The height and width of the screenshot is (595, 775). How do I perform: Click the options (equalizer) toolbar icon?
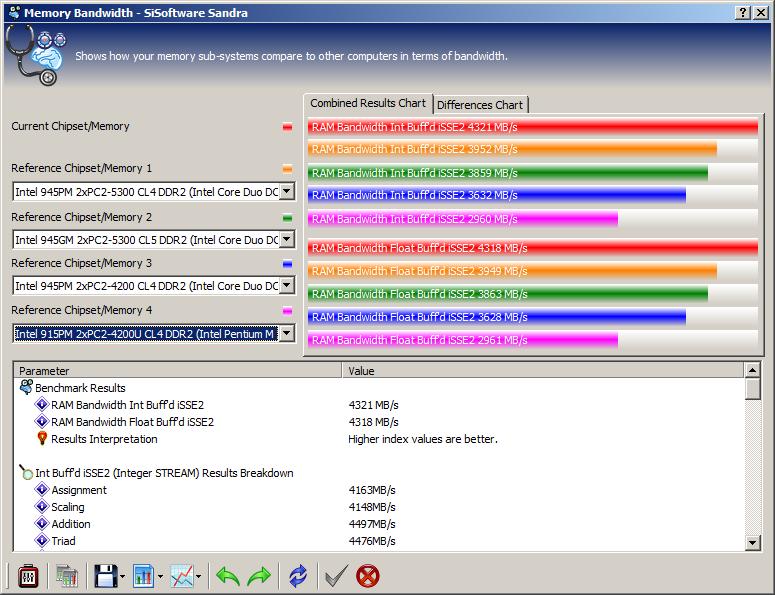[x=28, y=576]
